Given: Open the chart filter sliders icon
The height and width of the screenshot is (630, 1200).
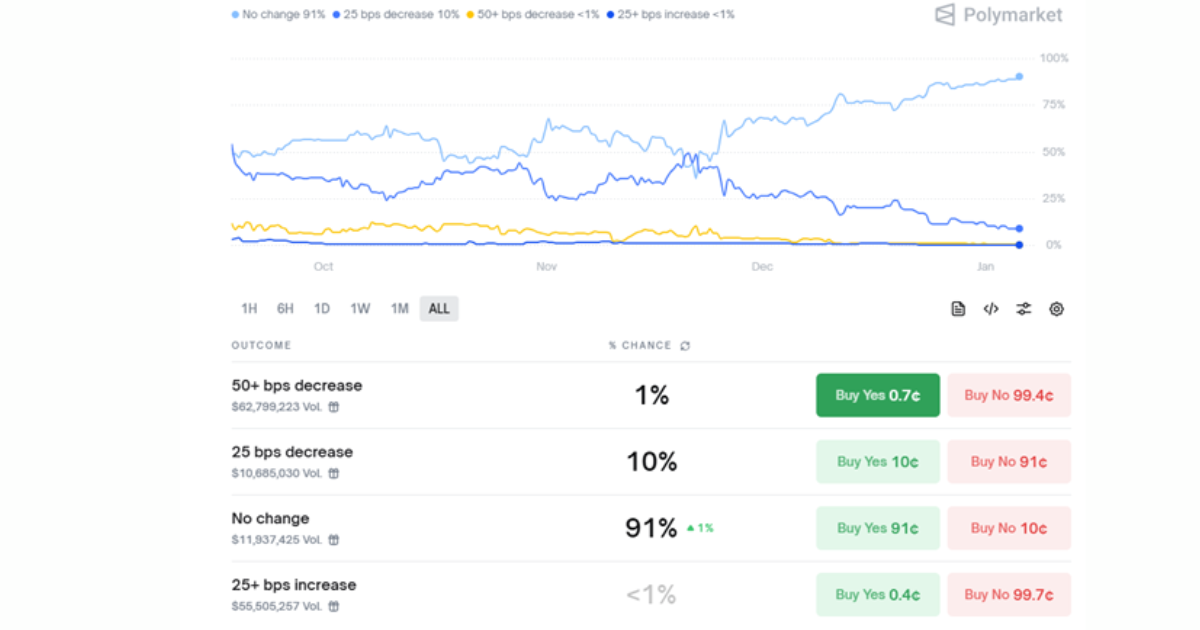Looking at the screenshot, I should click(x=1023, y=309).
